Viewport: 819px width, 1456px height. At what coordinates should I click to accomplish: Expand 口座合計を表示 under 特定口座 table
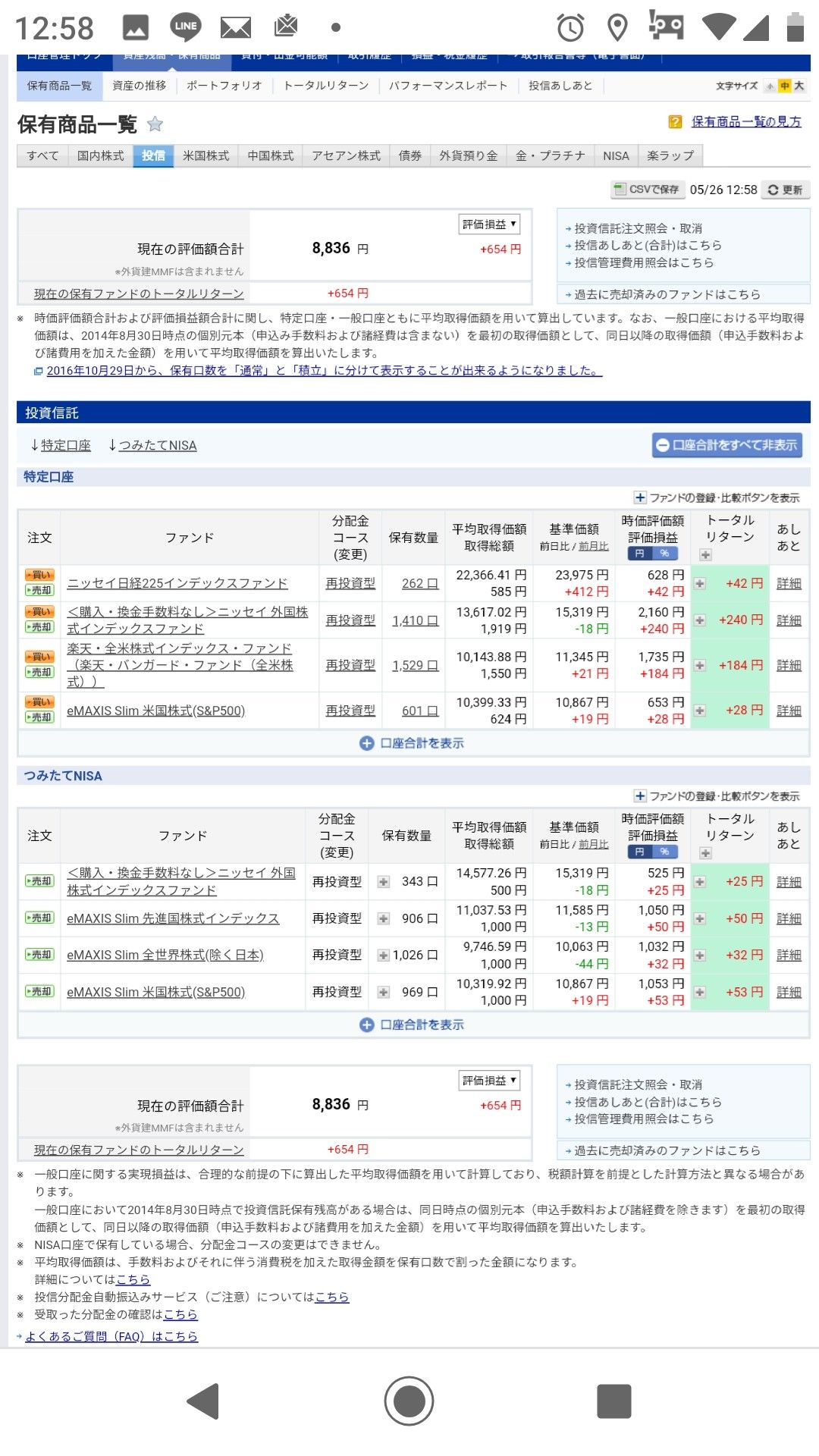click(x=412, y=743)
